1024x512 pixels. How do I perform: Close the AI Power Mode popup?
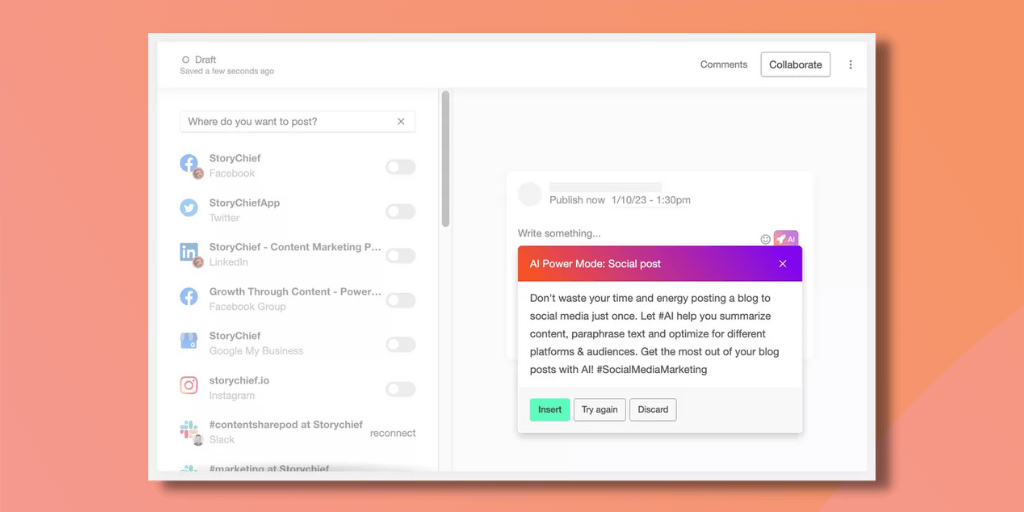point(782,264)
